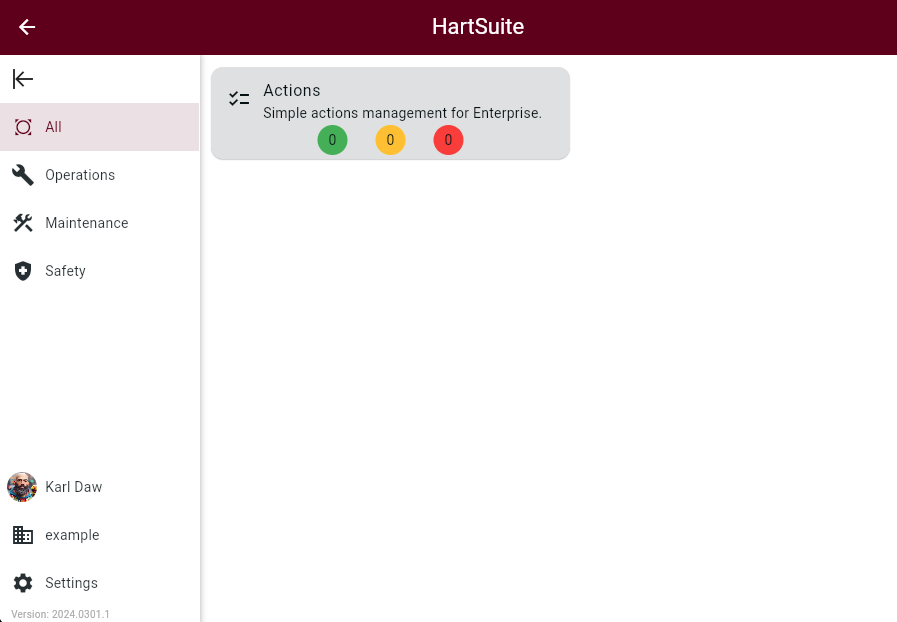Select the Safety shield icon
897x622 pixels.
22,271
